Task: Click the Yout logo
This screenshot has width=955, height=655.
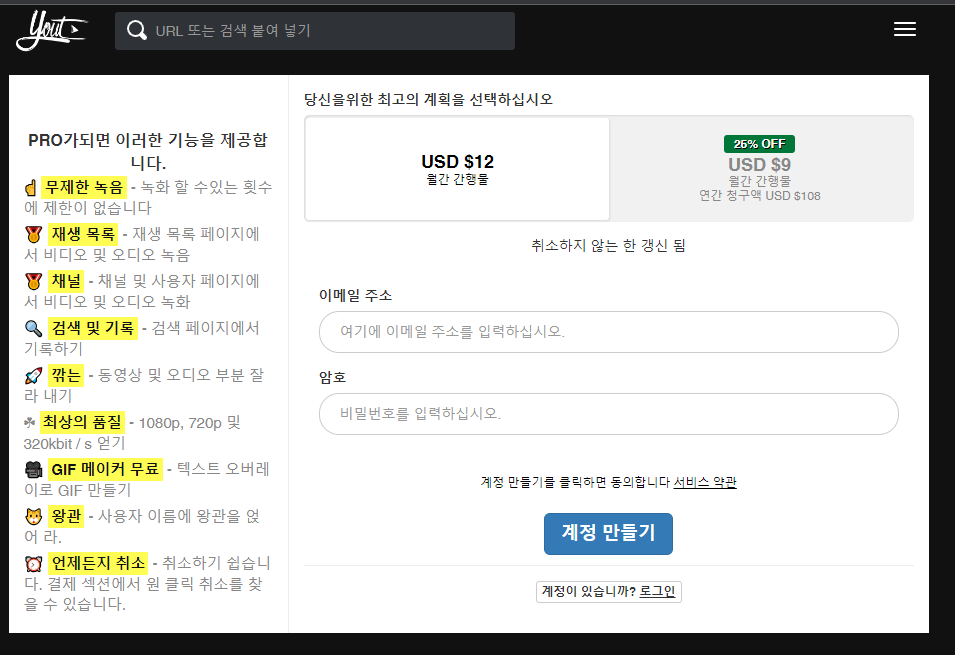Action: point(52,30)
